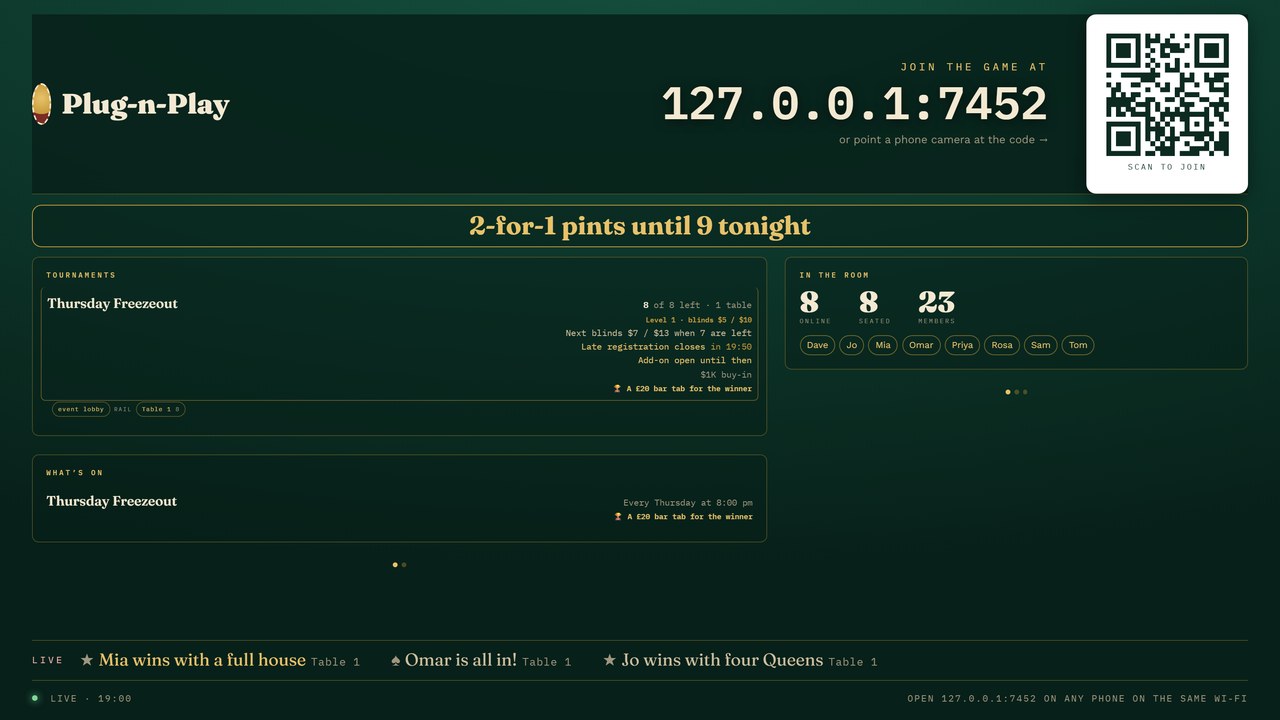The image size is (1280, 720).
Task: Click spade icon before Omar is all in
Action: tap(395, 660)
